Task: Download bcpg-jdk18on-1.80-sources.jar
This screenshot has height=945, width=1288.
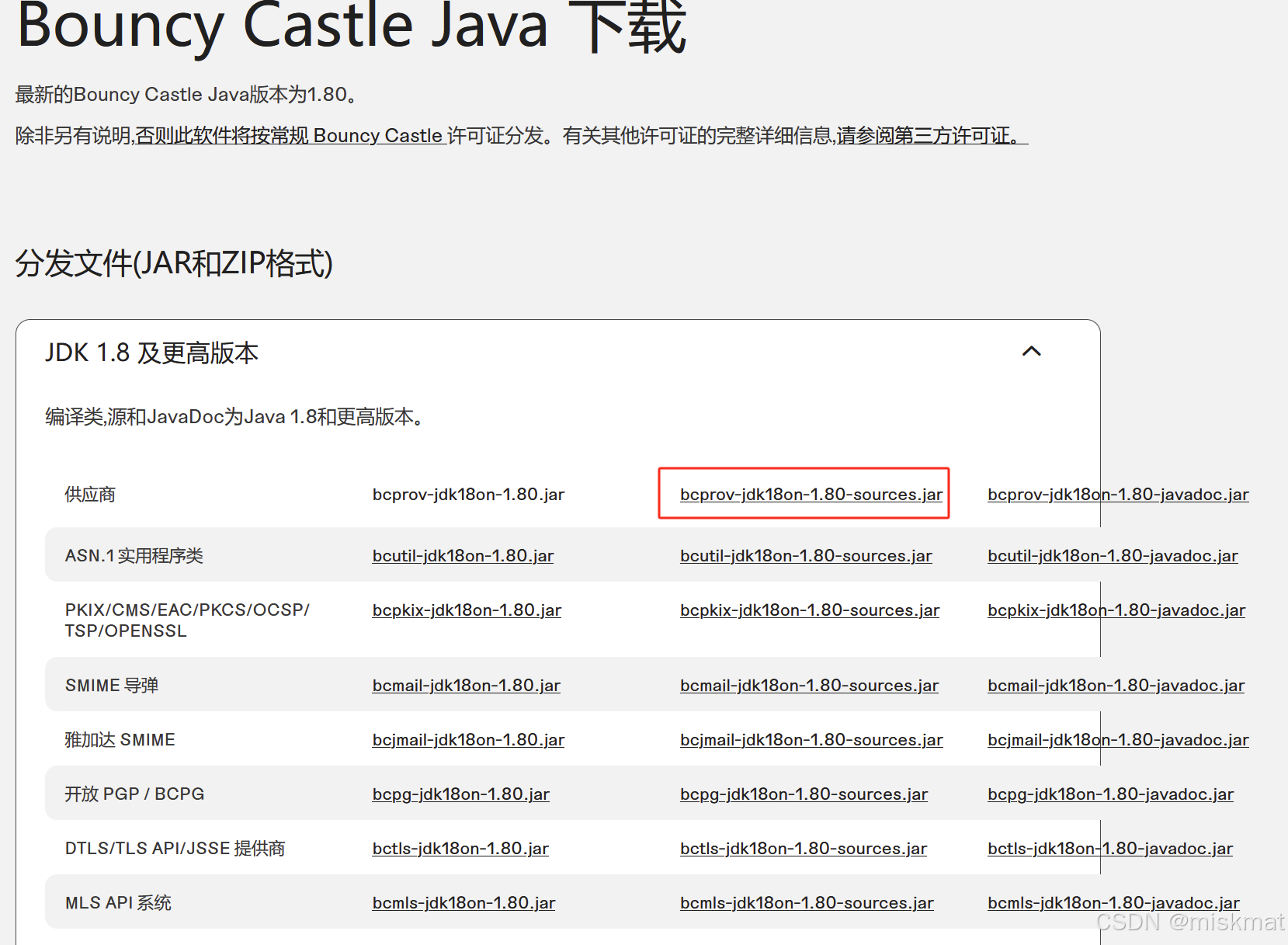Action: (804, 794)
